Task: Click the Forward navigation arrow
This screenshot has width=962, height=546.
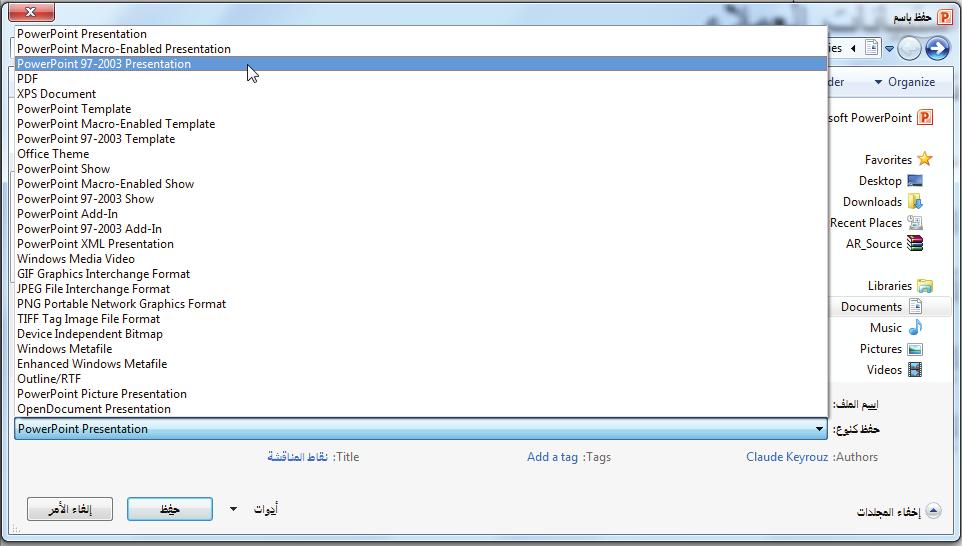Action: [x=937, y=48]
